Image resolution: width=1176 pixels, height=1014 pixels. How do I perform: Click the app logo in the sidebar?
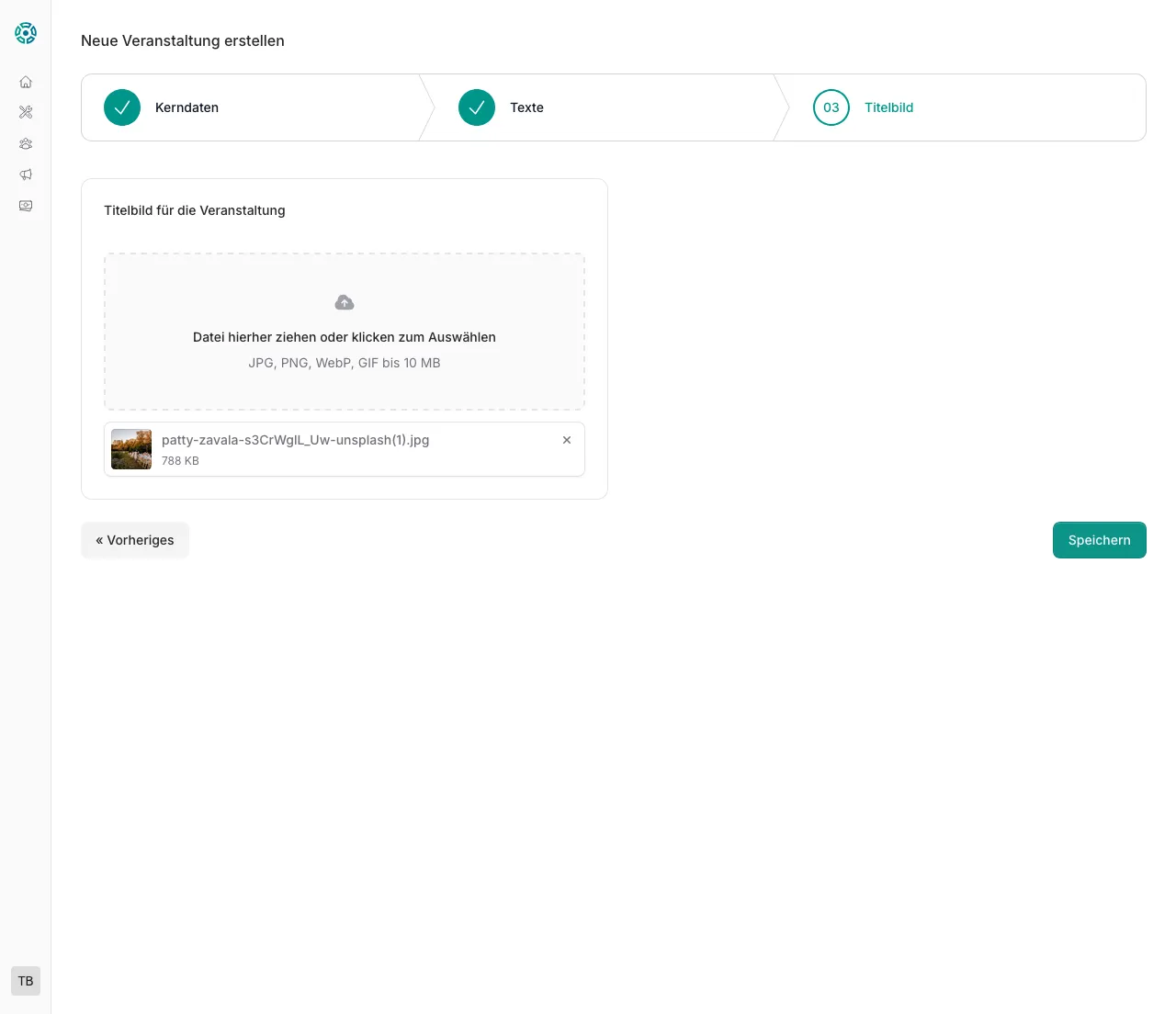tap(26, 33)
